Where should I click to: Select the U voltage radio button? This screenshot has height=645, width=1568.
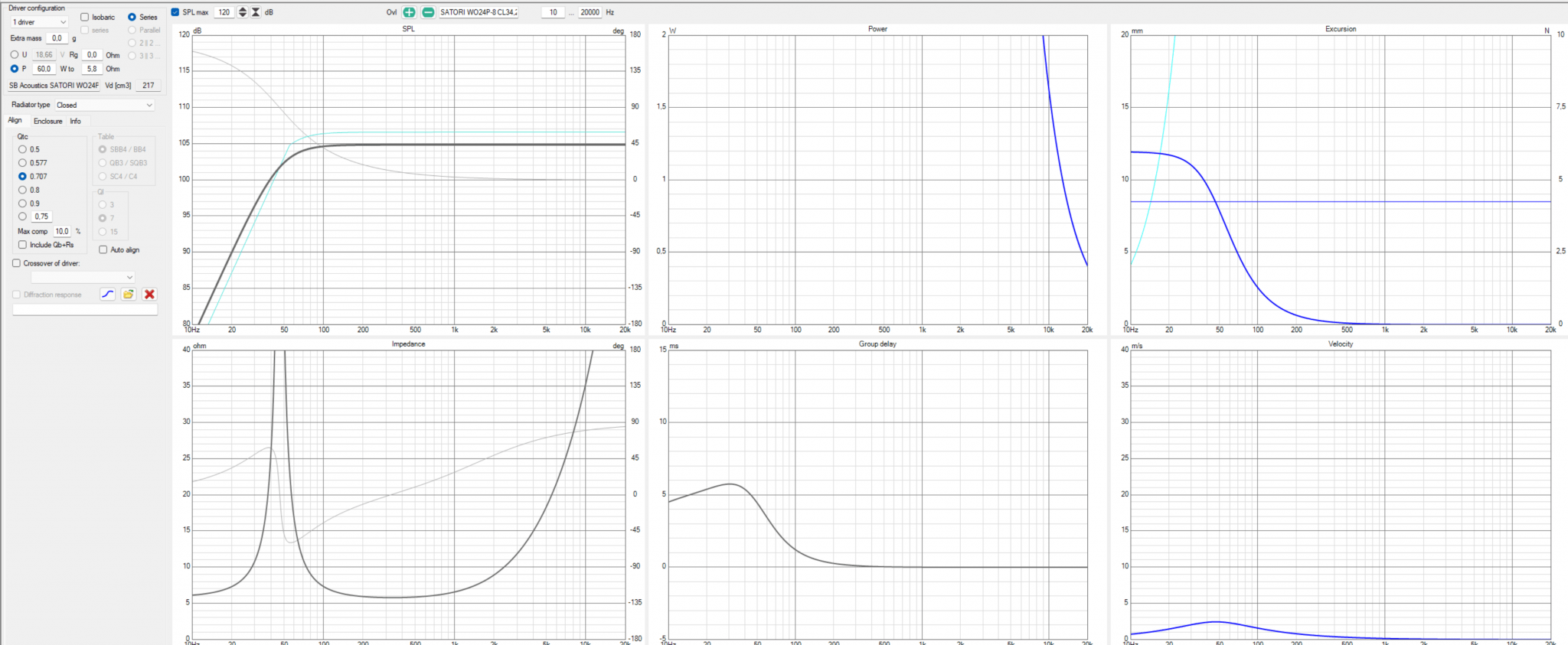pyautogui.click(x=15, y=55)
